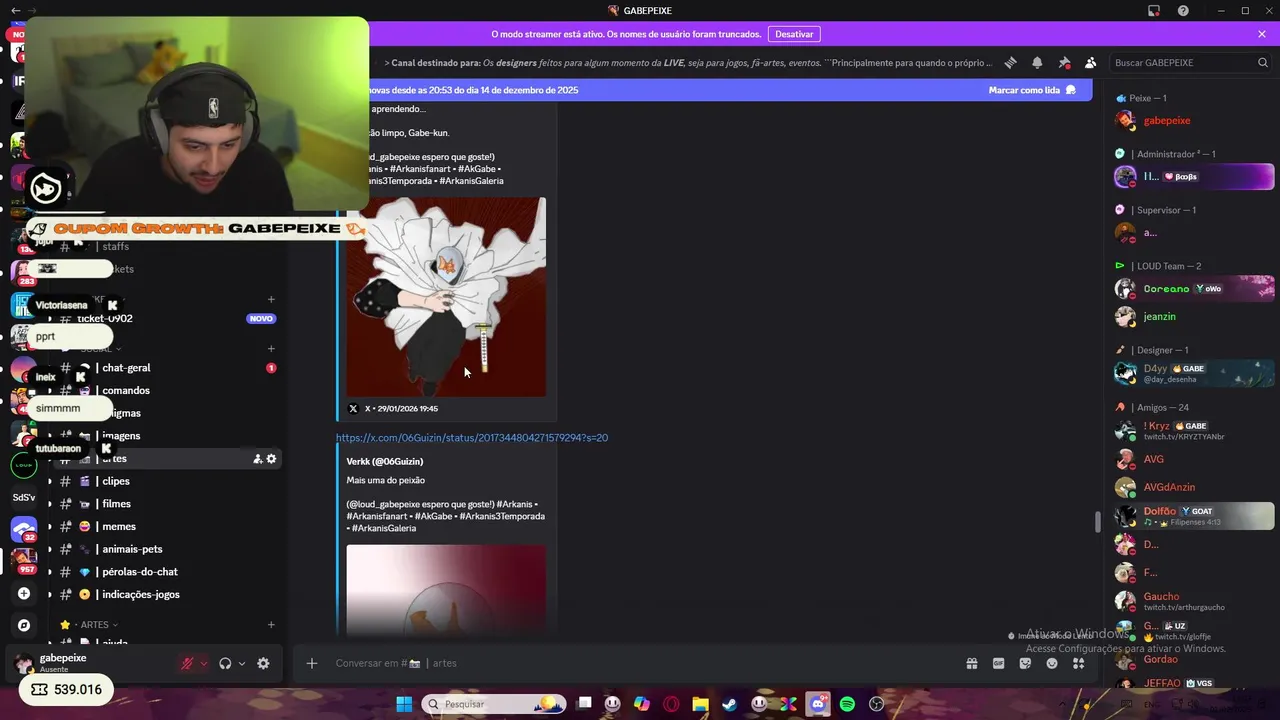Open the LOUD server icon in sidebar
The width and height of the screenshot is (1280, 720).
tap(24, 465)
